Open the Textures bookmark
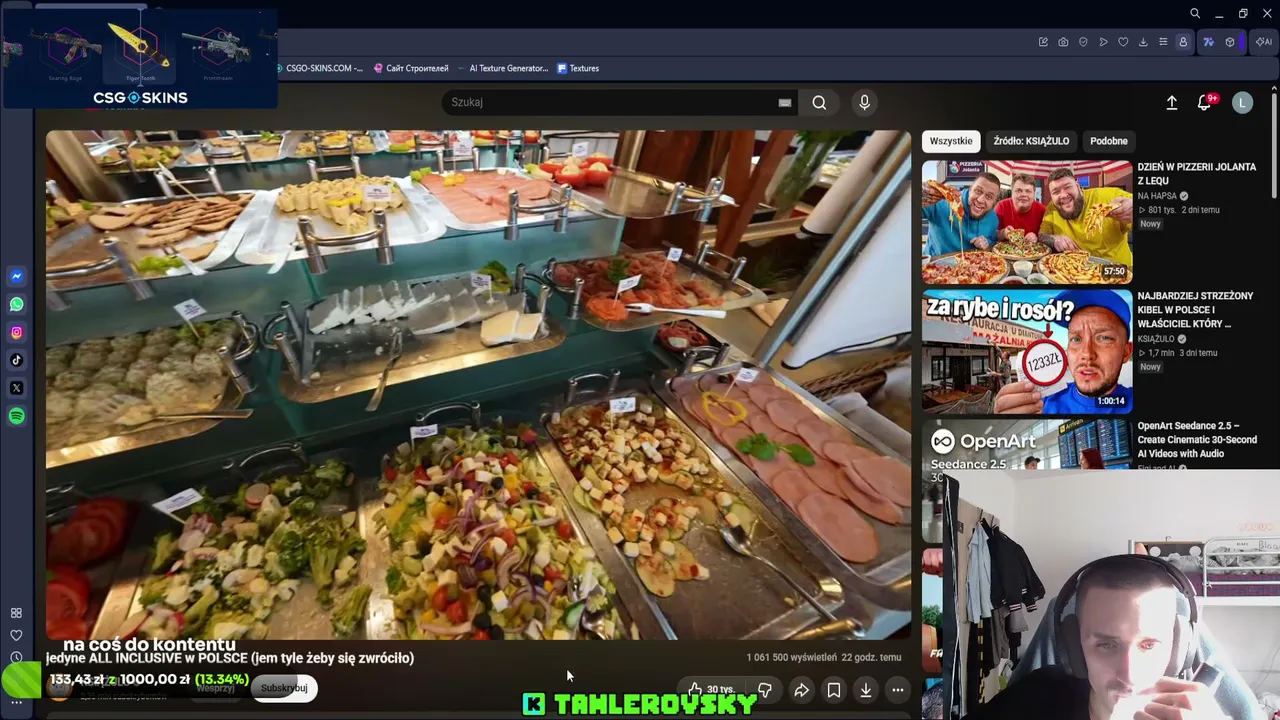 pyautogui.click(x=578, y=68)
